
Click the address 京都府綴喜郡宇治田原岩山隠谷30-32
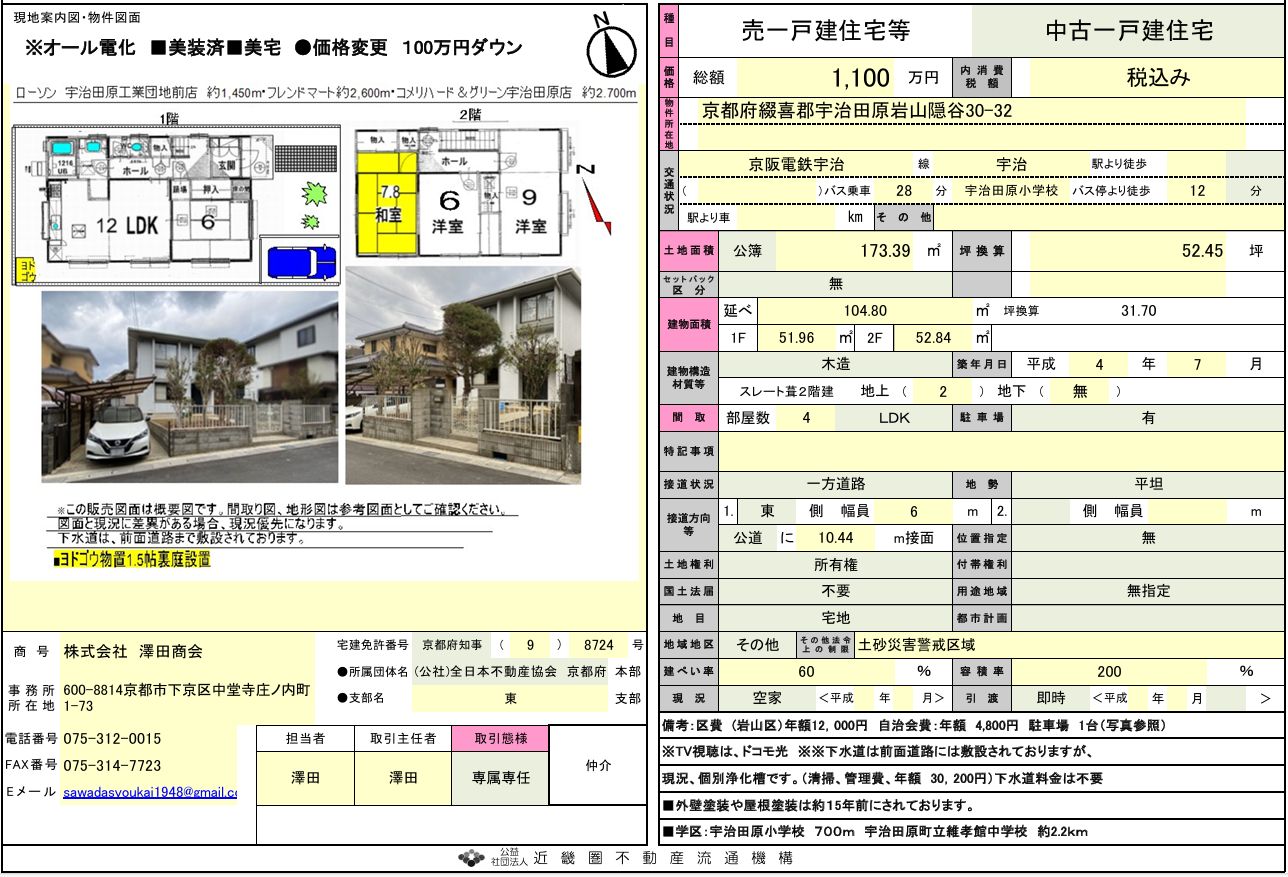pos(857,111)
